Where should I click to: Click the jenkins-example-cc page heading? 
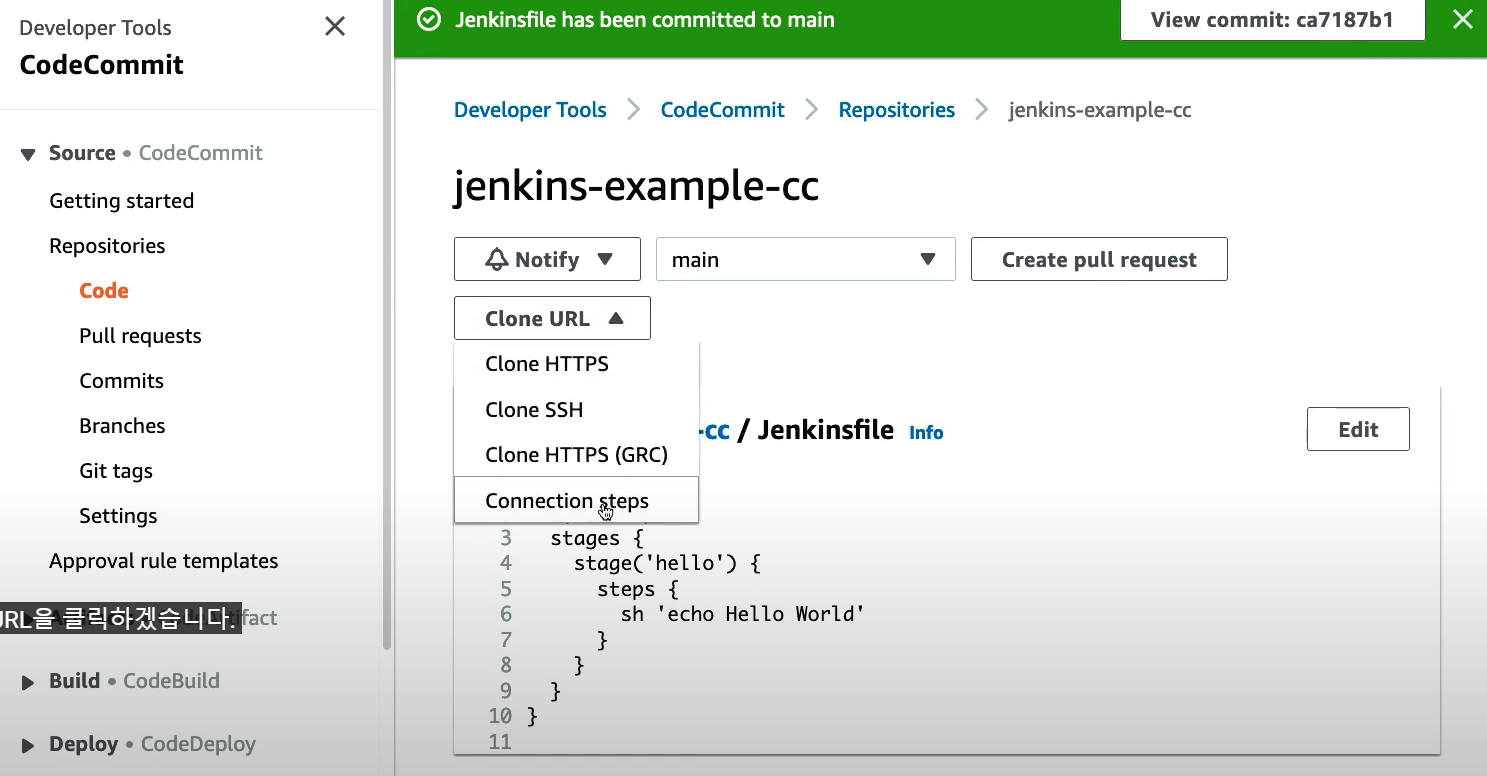tap(636, 187)
